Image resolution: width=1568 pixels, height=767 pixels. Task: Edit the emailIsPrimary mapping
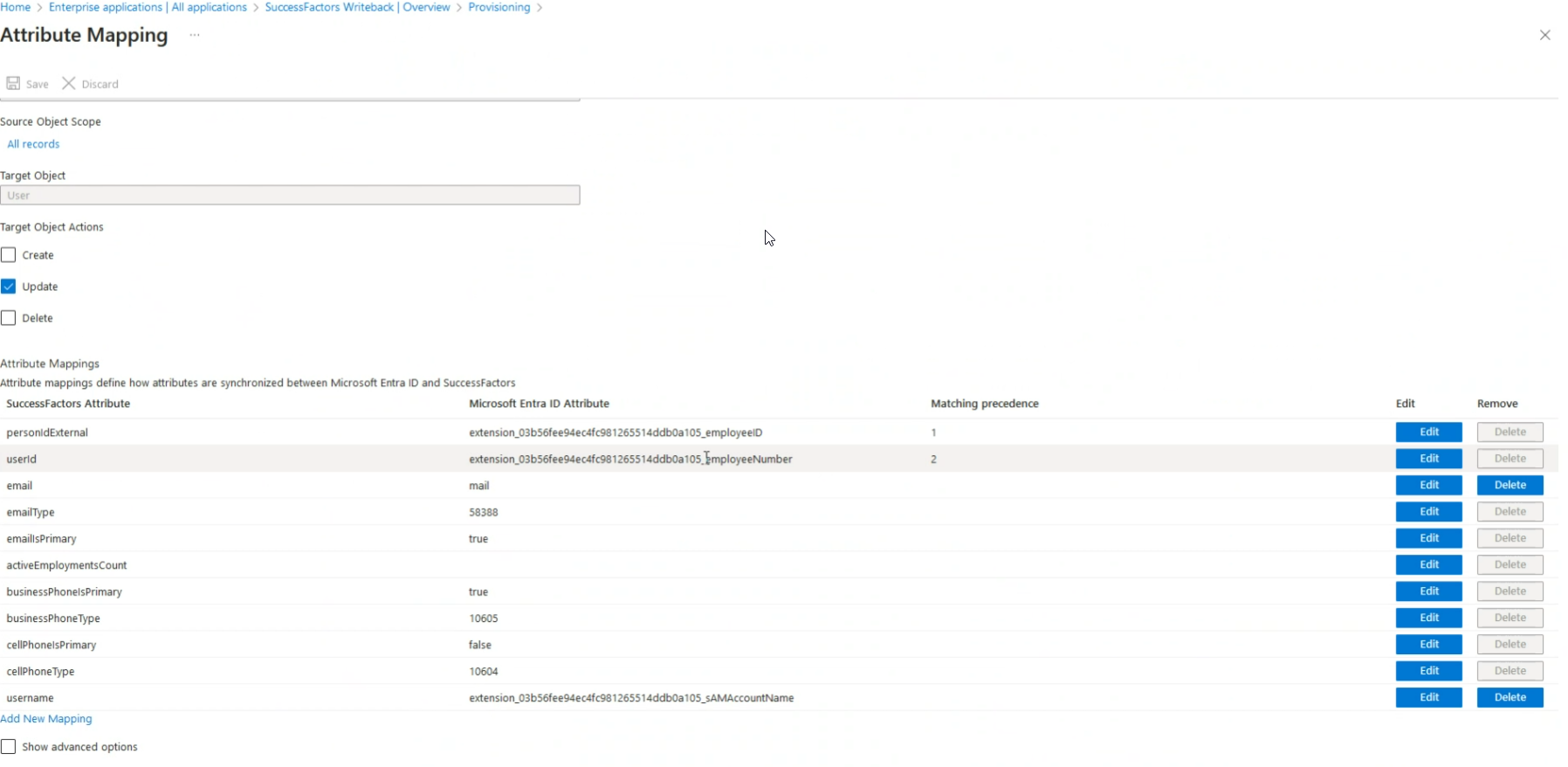(1428, 538)
